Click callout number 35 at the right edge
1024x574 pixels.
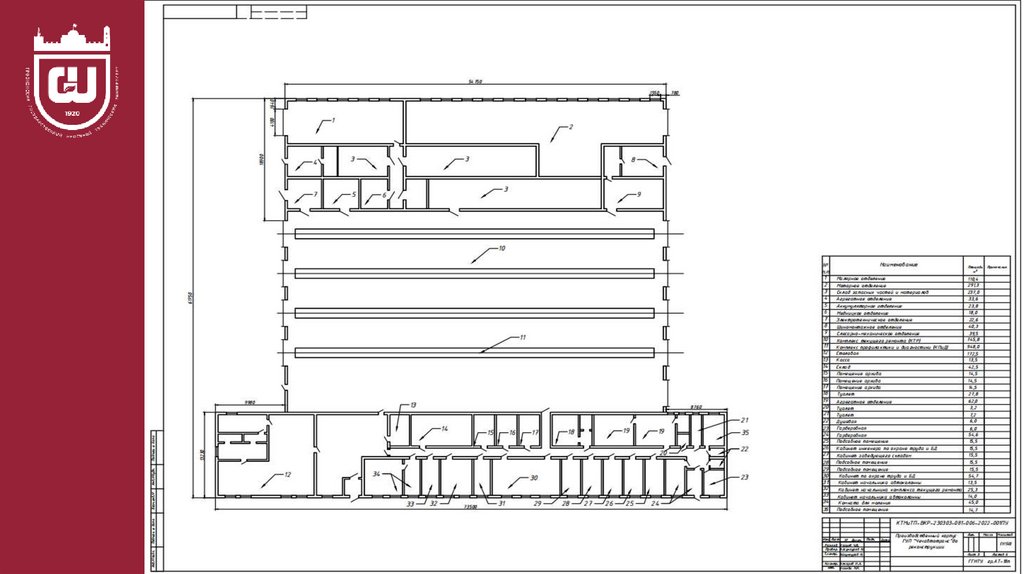[744, 432]
